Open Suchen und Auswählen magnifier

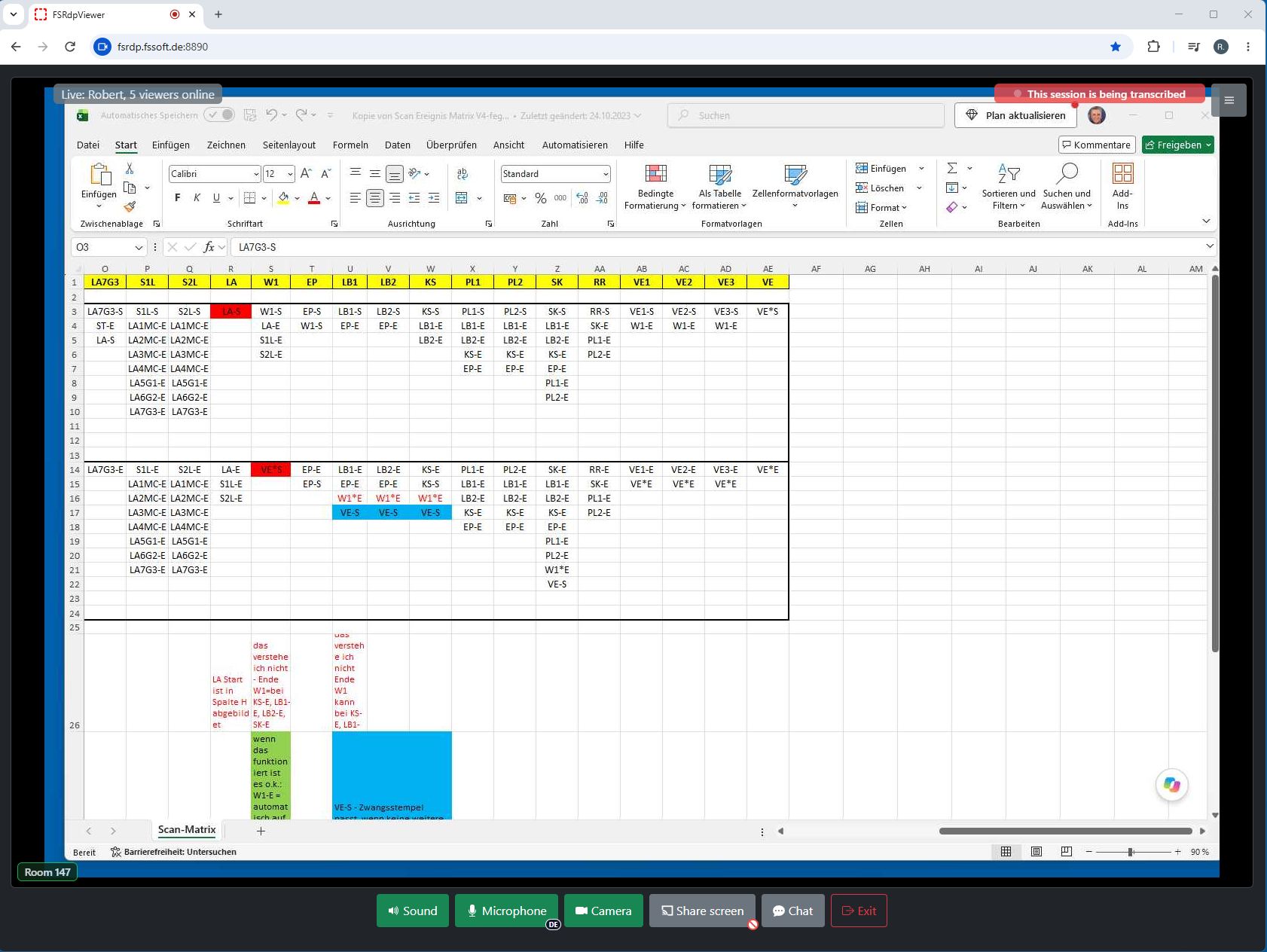(1067, 187)
